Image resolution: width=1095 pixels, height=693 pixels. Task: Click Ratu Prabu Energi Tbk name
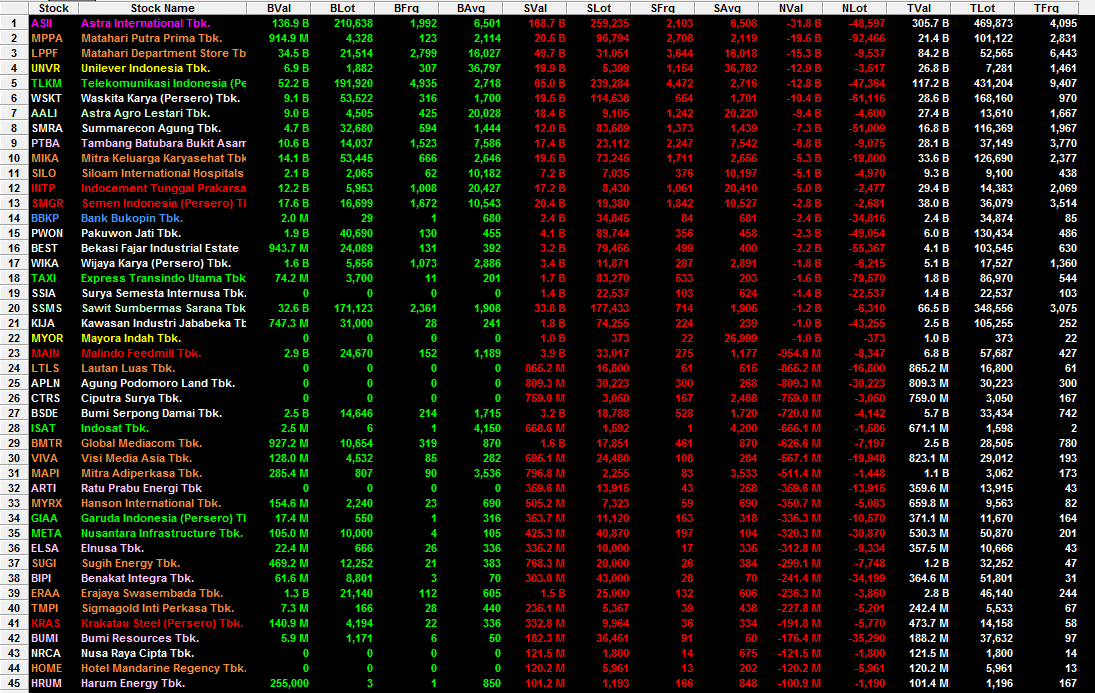(x=142, y=489)
